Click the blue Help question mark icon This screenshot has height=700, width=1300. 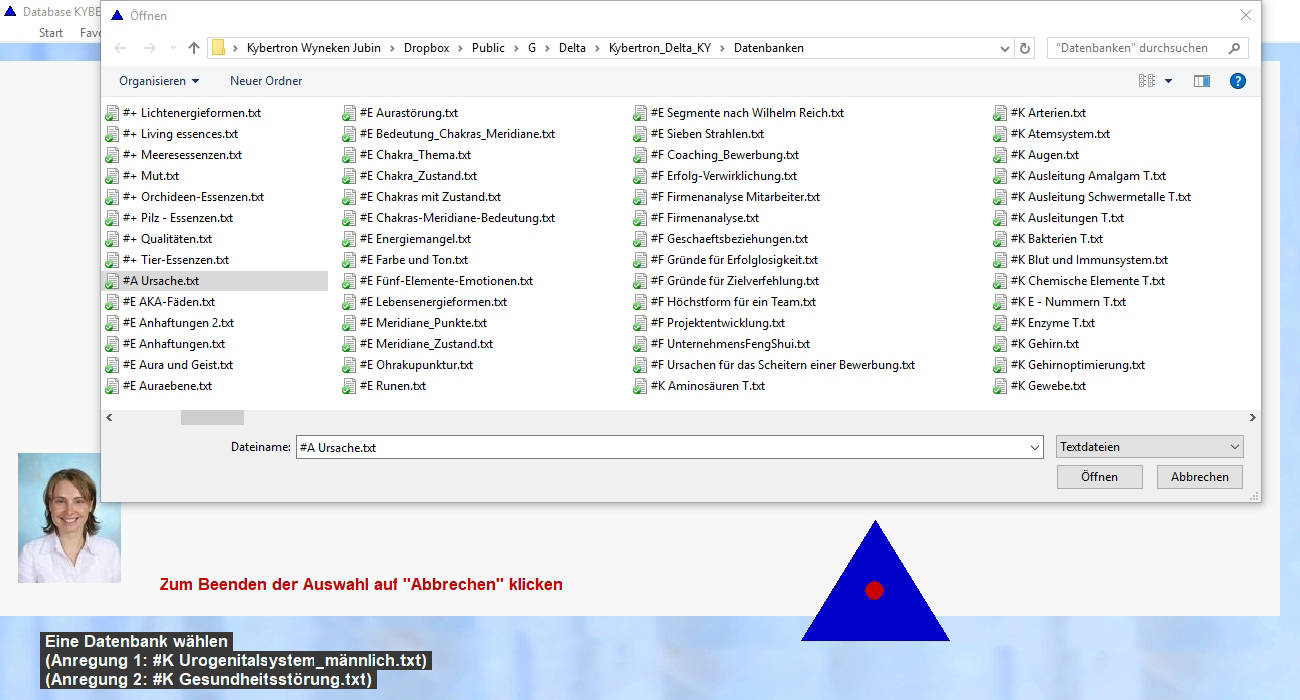tap(1237, 81)
